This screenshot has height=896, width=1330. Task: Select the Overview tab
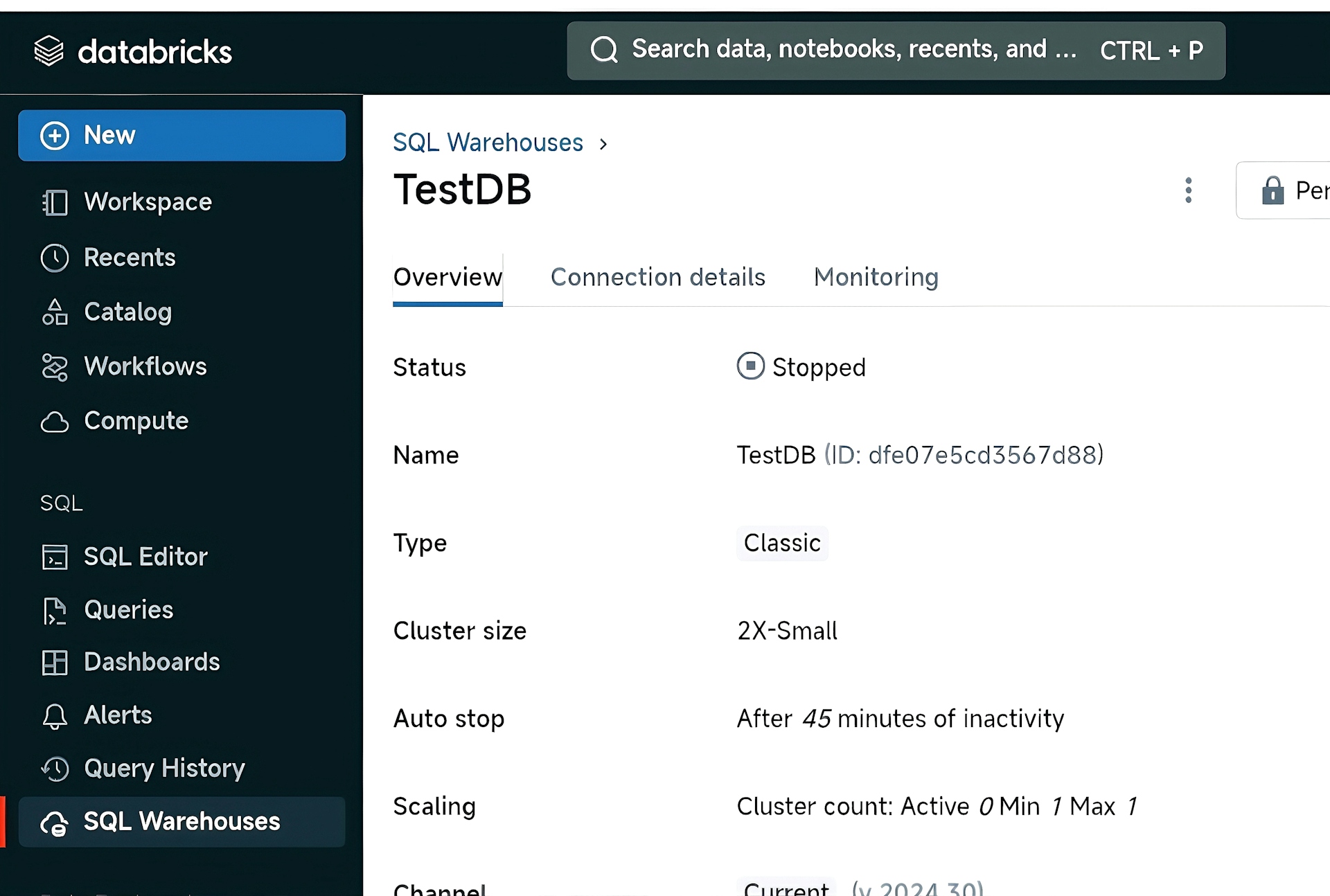click(446, 278)
